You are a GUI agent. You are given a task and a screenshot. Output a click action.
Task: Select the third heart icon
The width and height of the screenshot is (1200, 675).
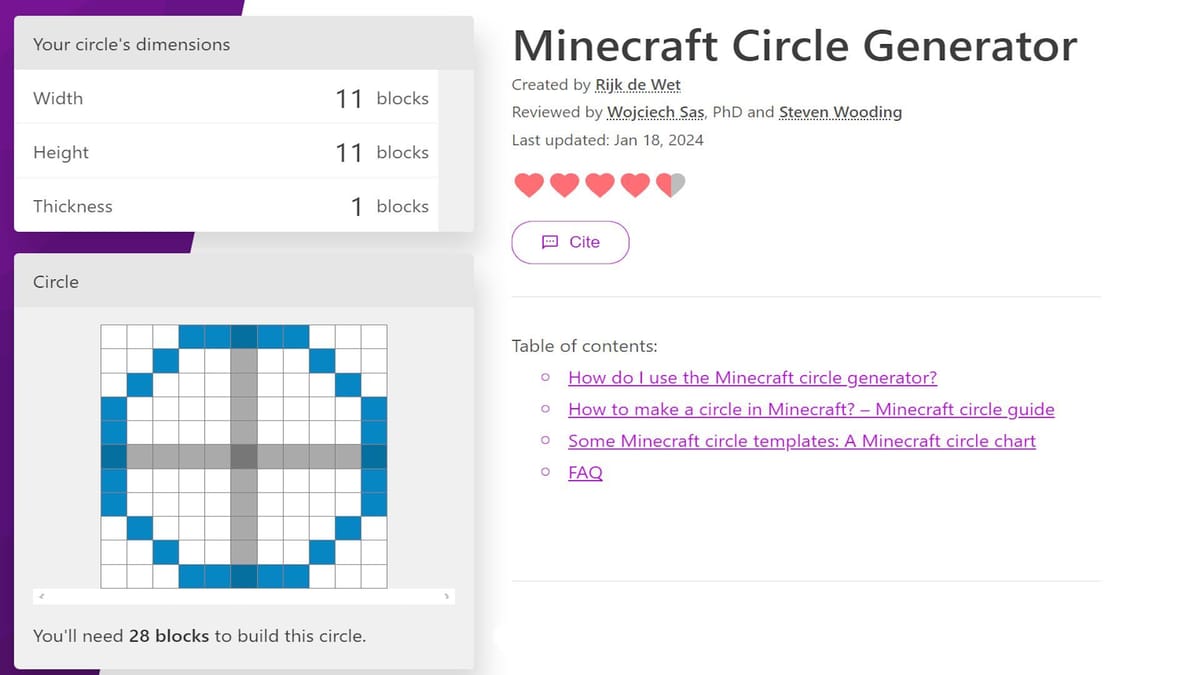click(600, 185)
